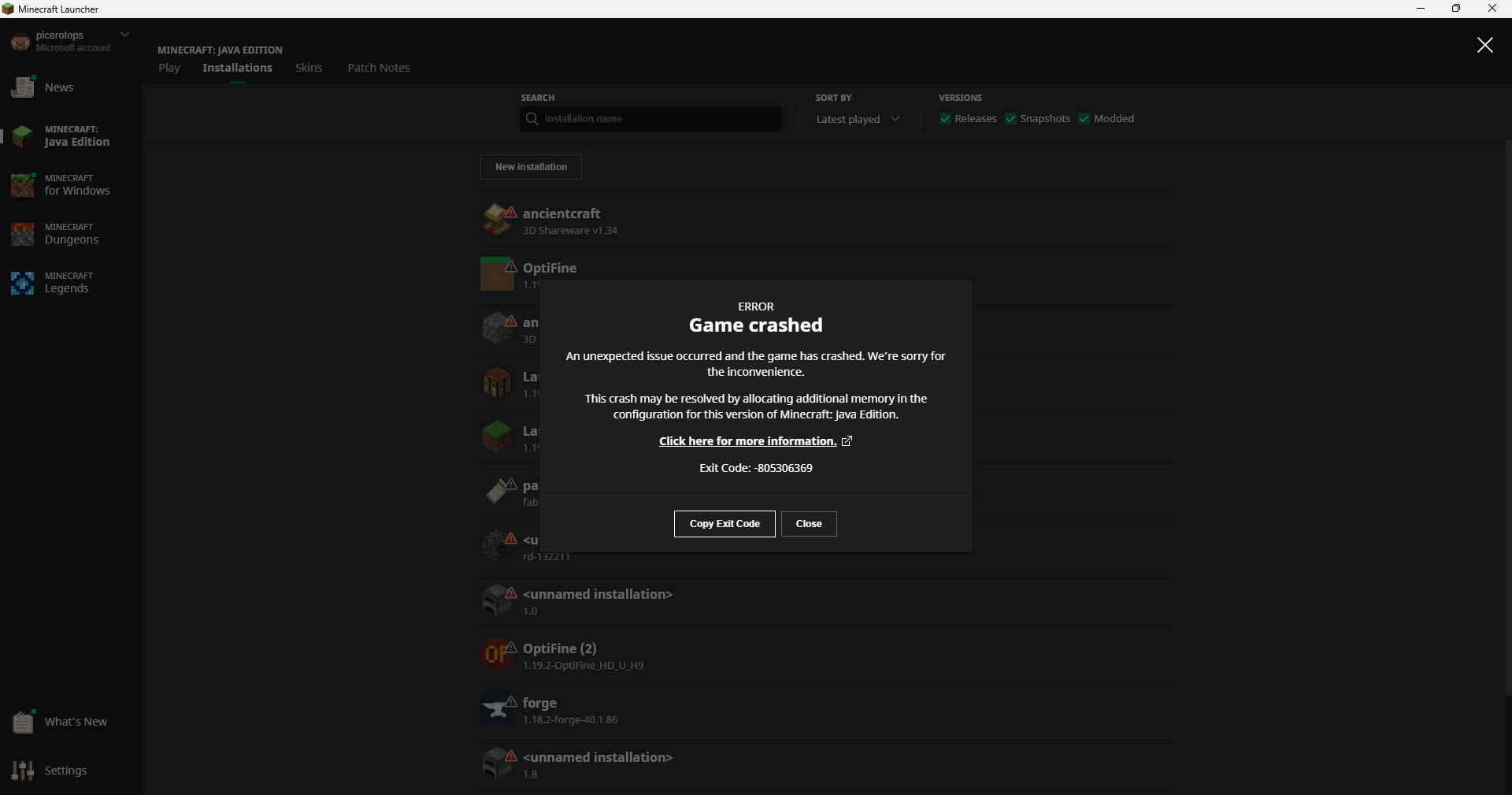1512x795 pixels.
Task: Open Minecraft Dungeons sidebar icon
Action: pyautogui.click(x=23, y=233)
